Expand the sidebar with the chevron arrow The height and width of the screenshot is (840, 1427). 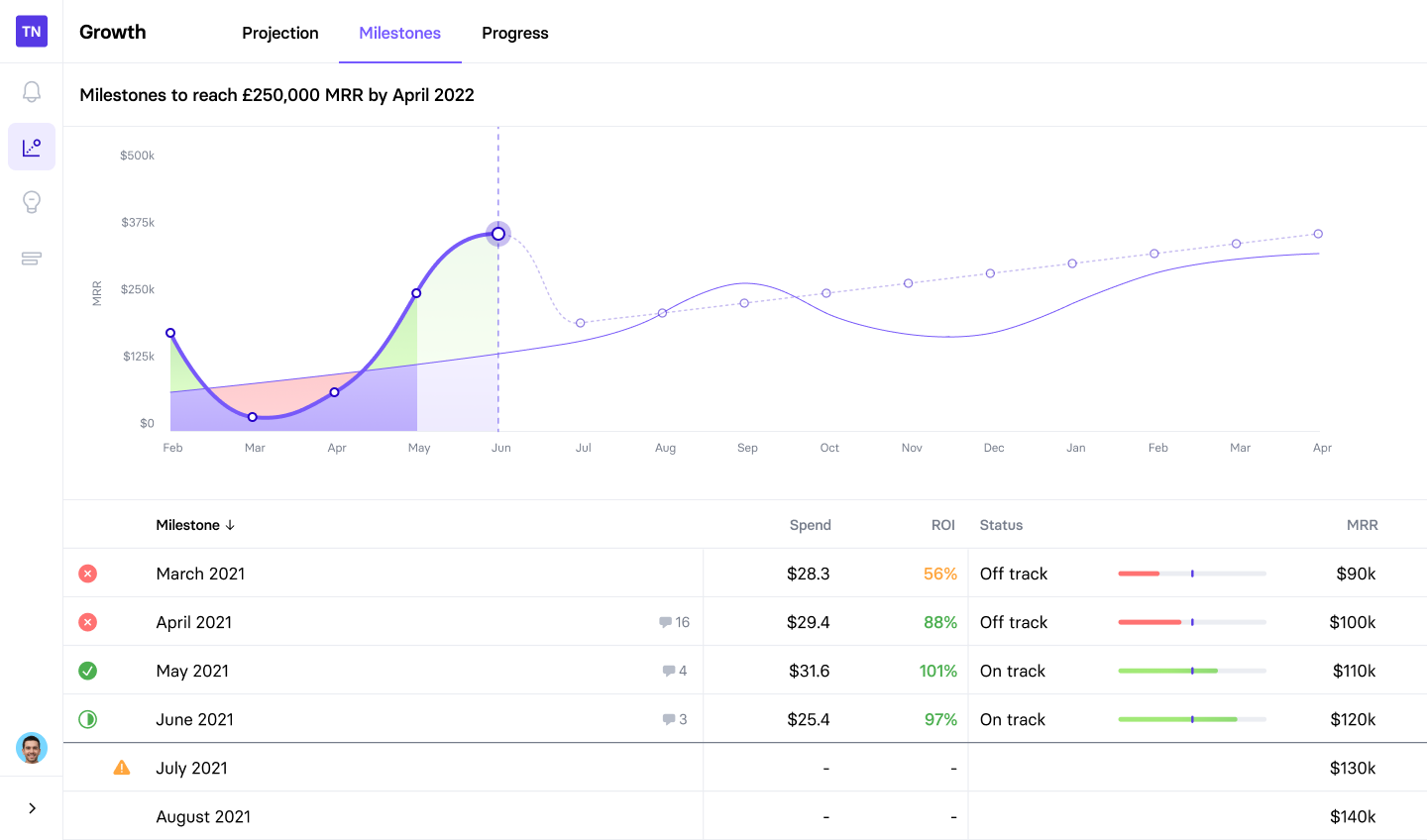pyautogui.click(x=32, y=808)
